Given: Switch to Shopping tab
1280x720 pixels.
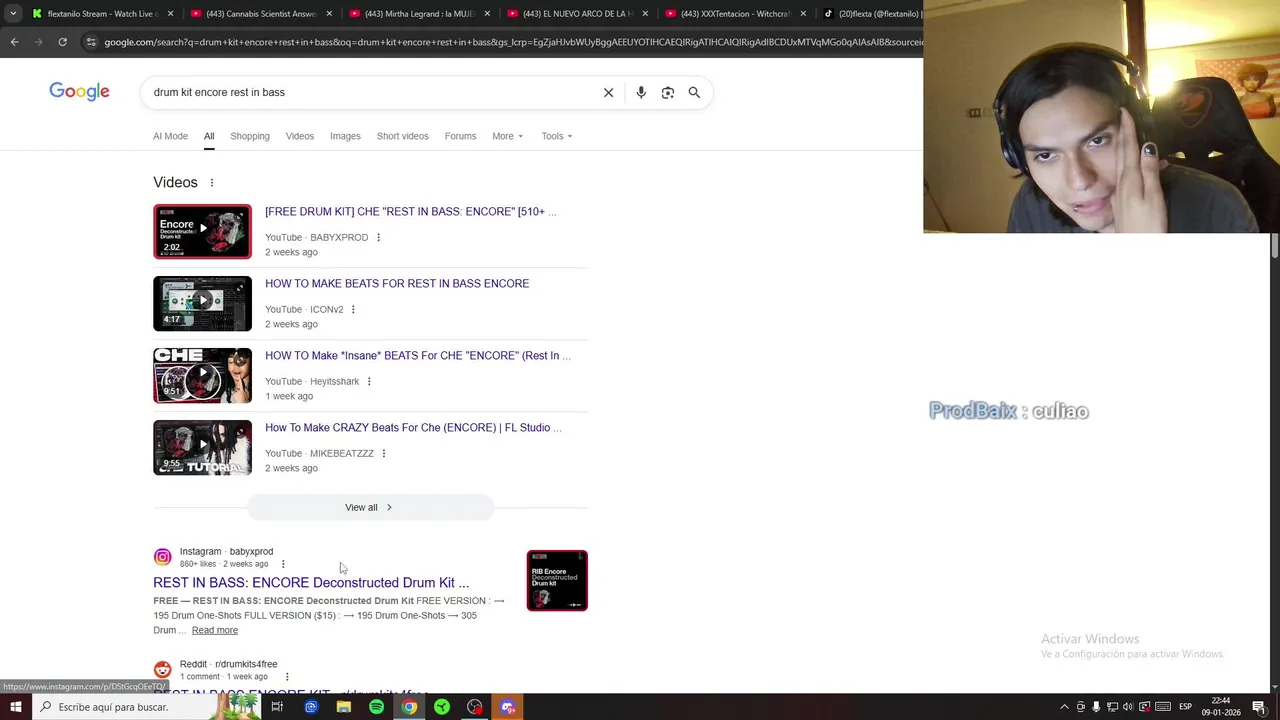Looking at the screenshot, I should point(250,136).
